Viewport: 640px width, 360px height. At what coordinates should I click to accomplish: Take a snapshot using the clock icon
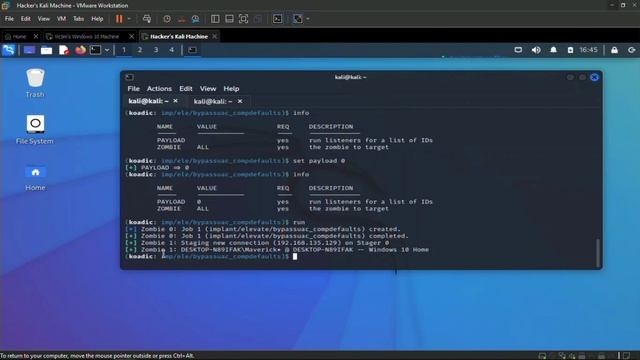point(167,19)
